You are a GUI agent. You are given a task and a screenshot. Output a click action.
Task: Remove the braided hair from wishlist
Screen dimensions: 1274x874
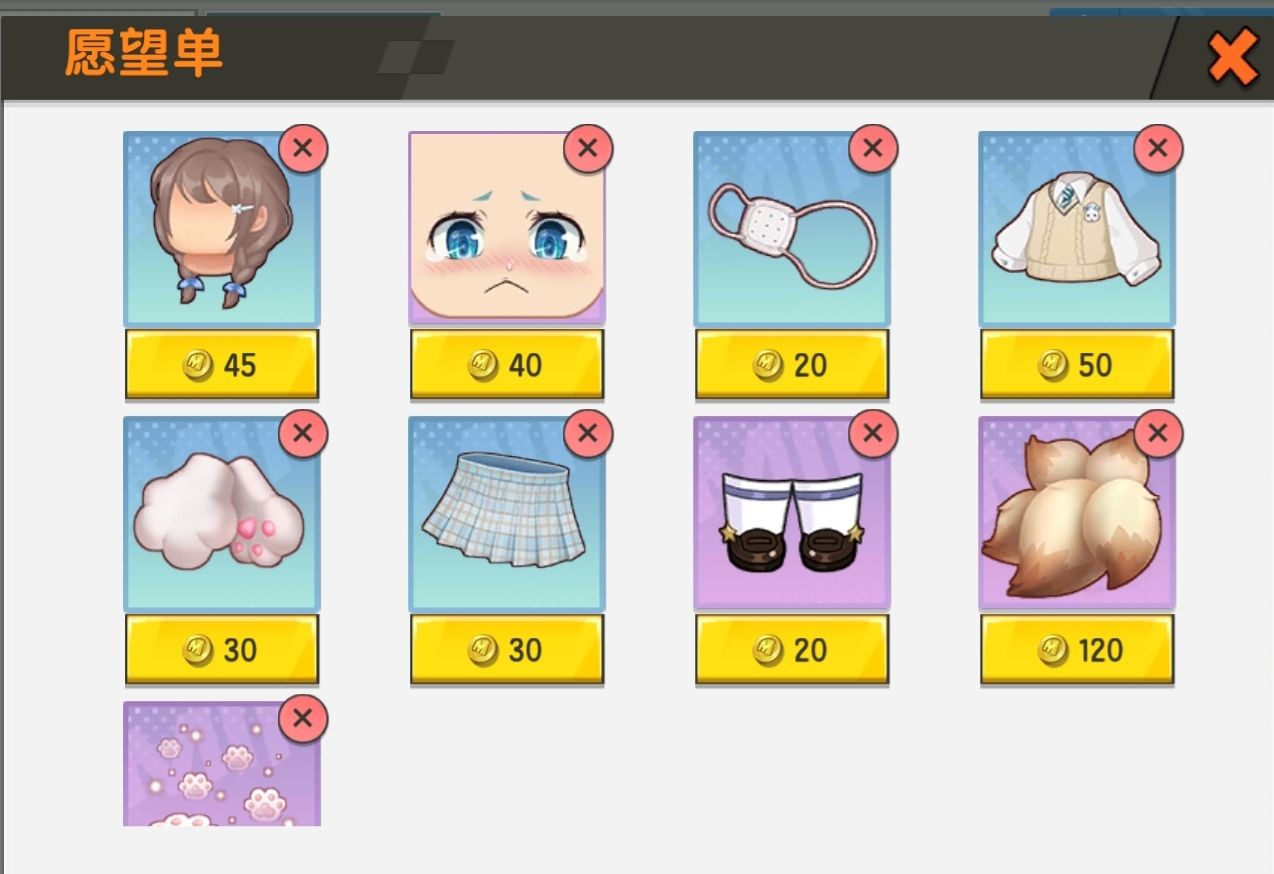coord(303,149)
